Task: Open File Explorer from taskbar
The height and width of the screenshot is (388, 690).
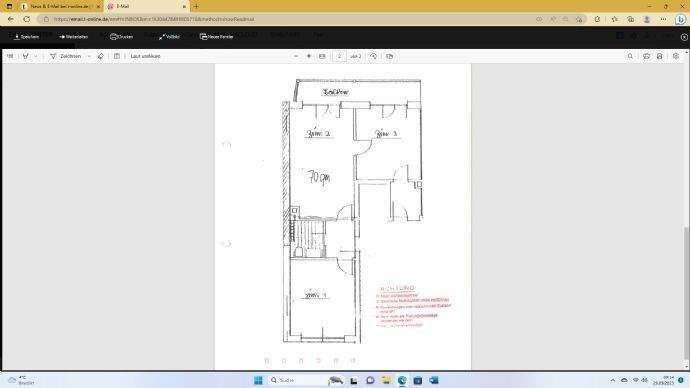Action: click(386, 380)
